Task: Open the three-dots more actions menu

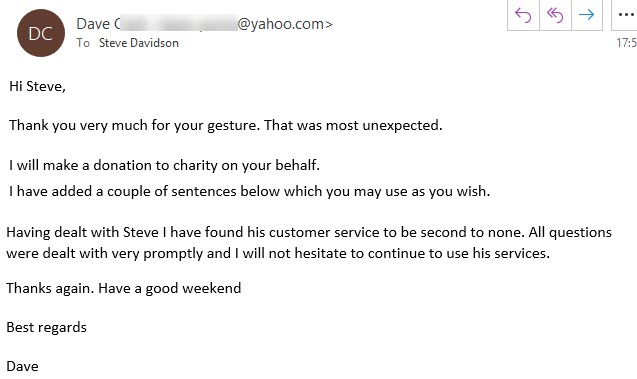Action: click(625, 15)
